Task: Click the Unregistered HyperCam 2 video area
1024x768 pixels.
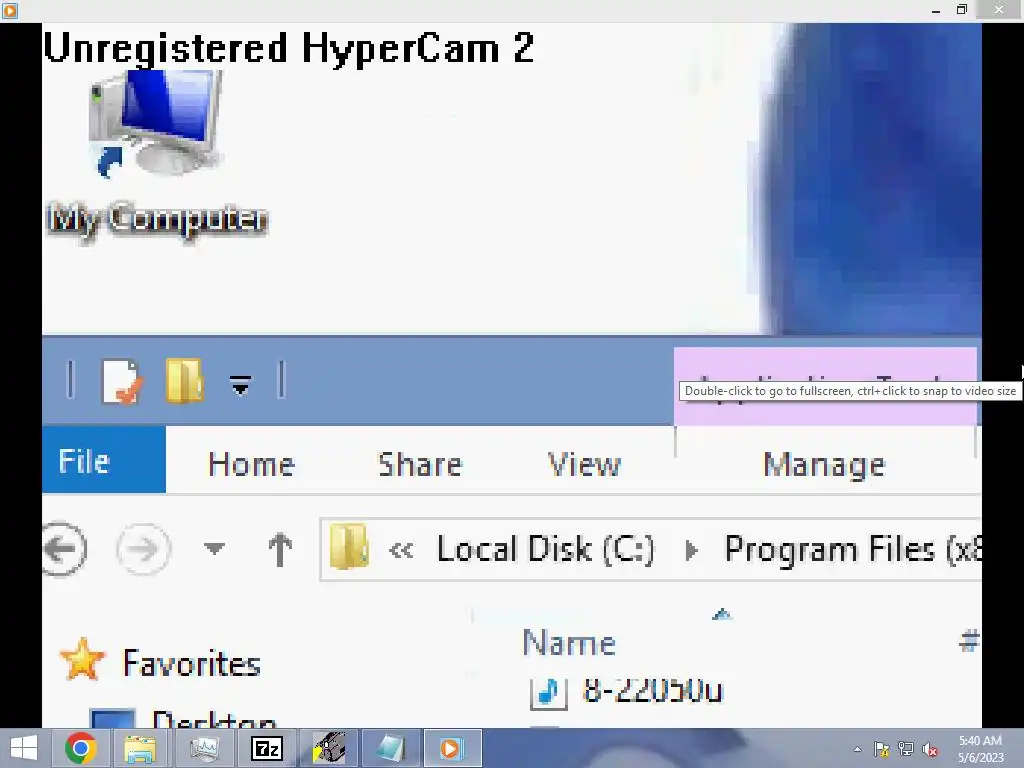Action: [511, 376]
